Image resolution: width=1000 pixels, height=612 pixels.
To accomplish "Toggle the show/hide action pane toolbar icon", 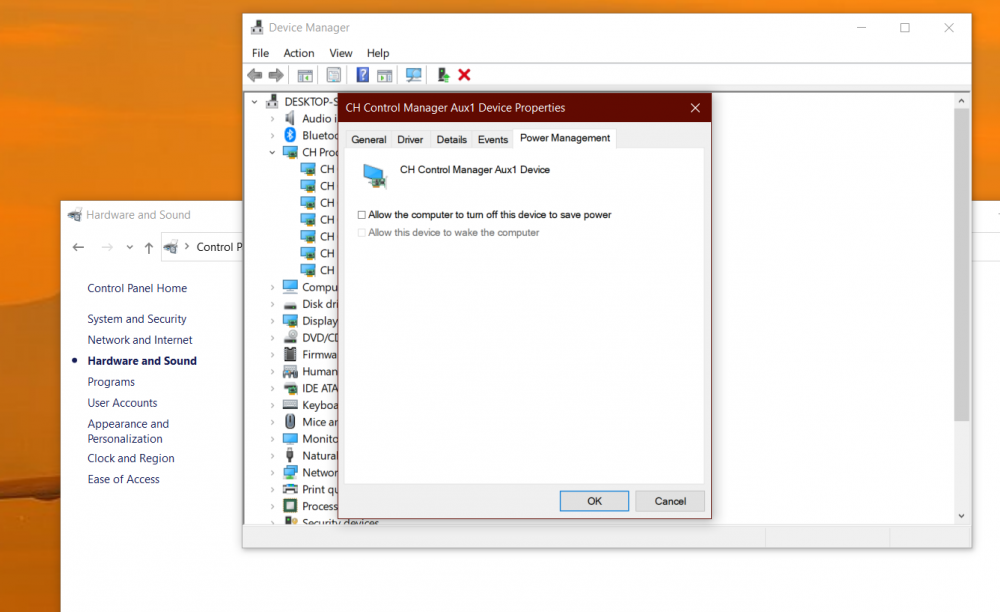I will point(385,75).
